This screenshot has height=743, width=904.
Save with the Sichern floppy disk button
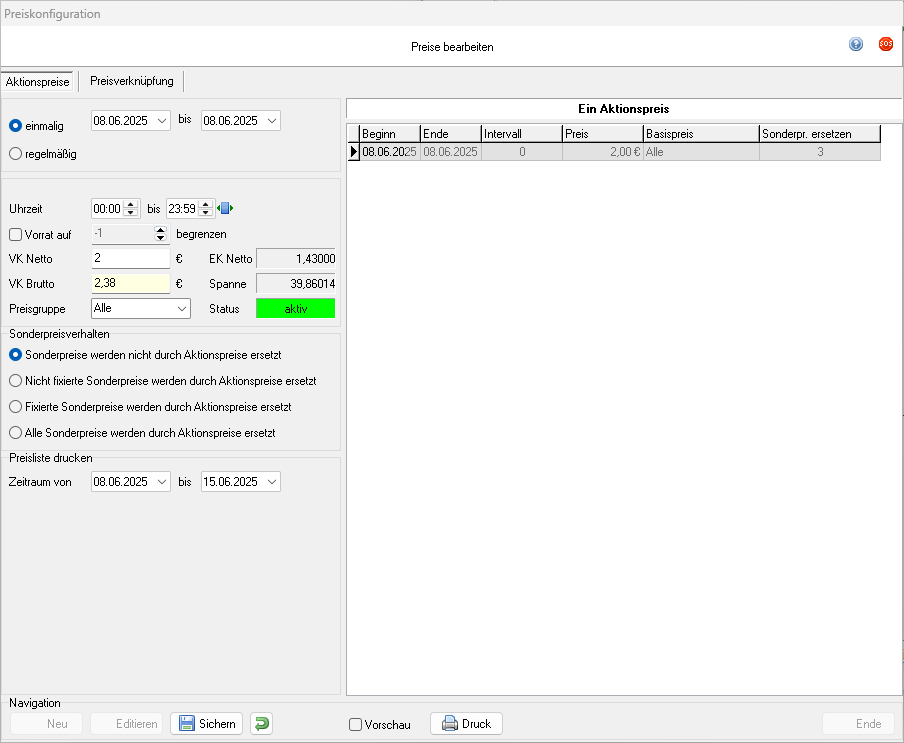coord(207,723)
